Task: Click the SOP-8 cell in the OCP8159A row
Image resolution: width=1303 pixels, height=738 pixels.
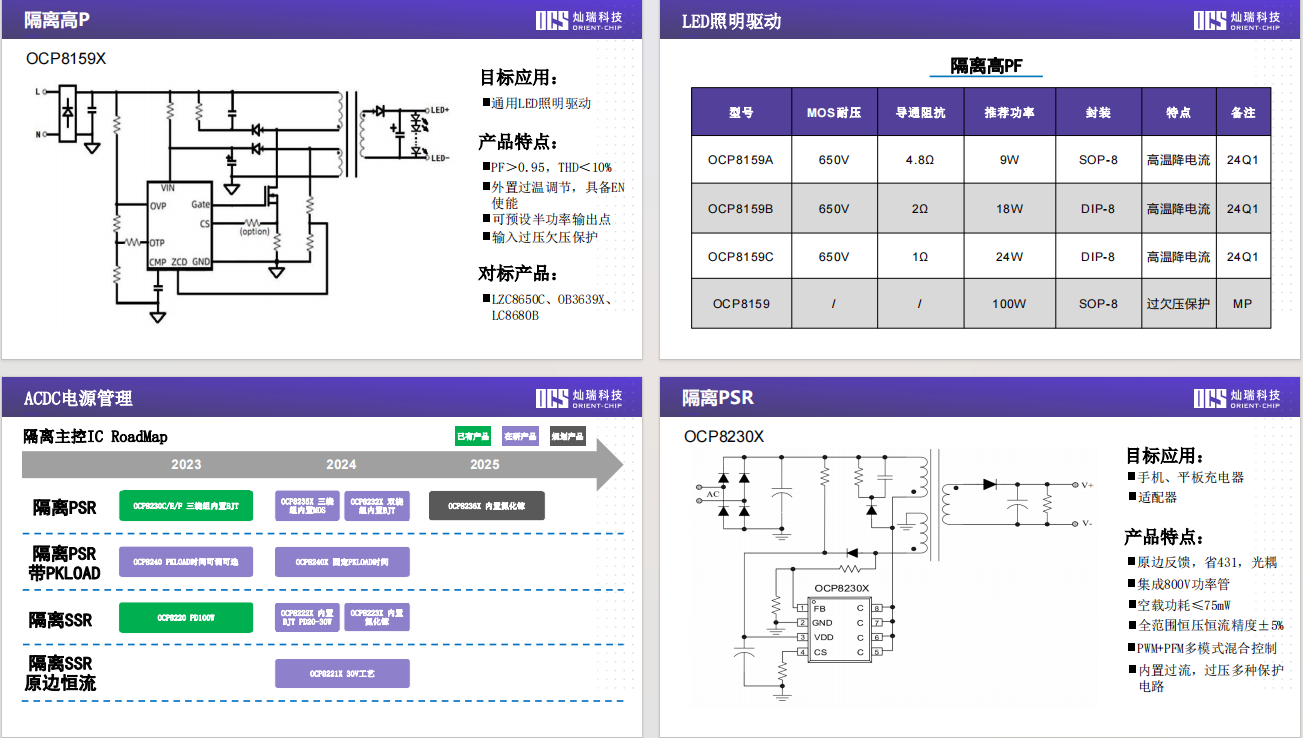Action: pyautogui.click(x=1098, y=160)
